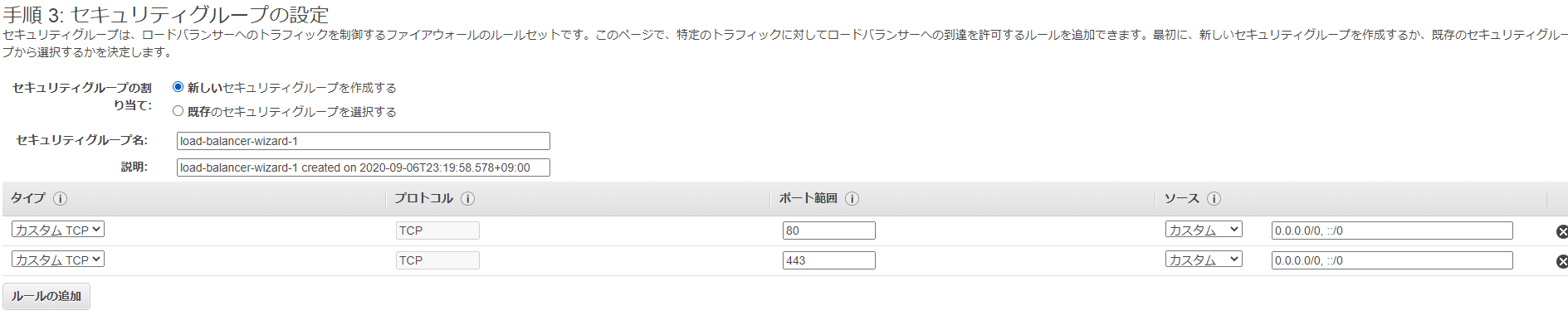Select 新しいセキュリティグループを作成する radio option
Screen dimensions: 1568x330
click(x=178, y=87)
